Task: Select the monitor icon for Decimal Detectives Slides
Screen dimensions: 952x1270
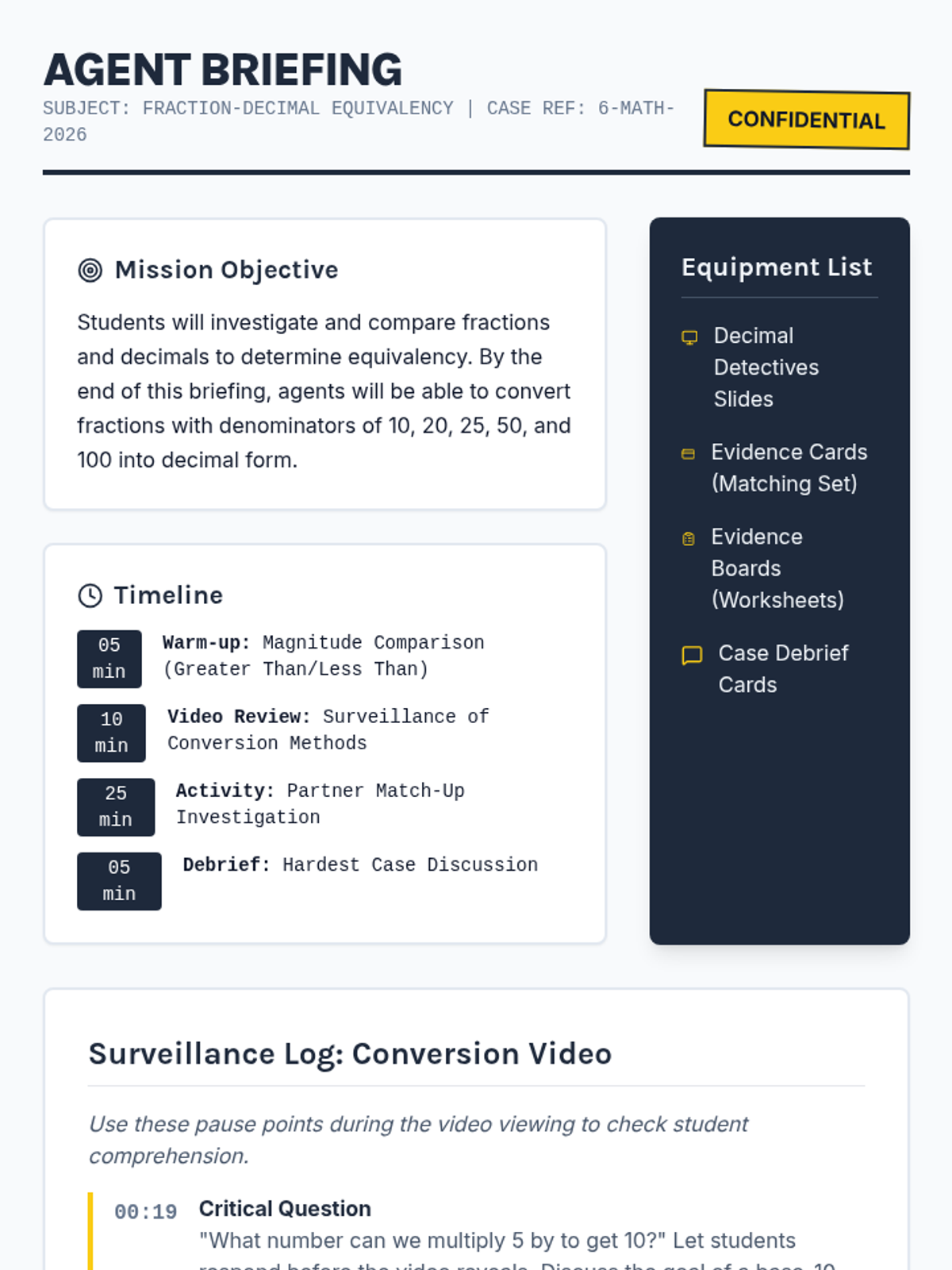Action: 689,337
